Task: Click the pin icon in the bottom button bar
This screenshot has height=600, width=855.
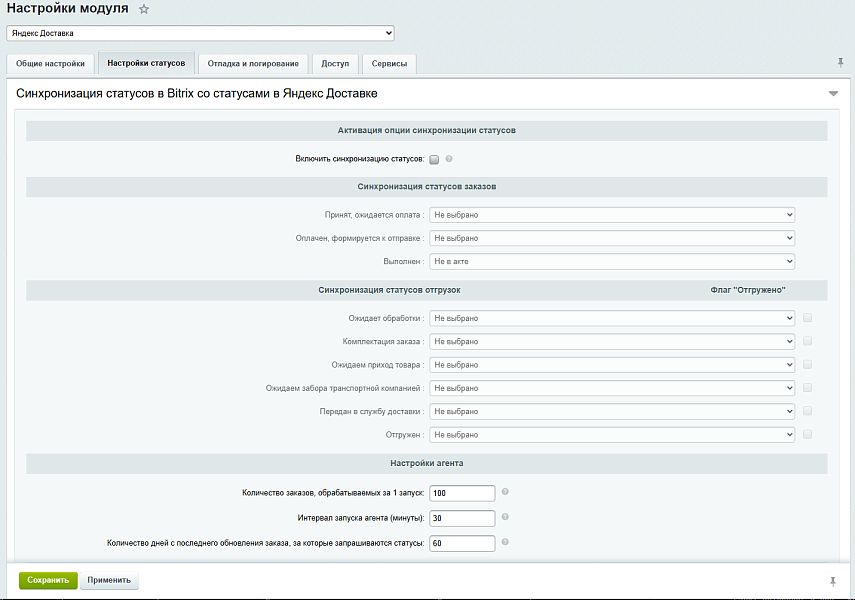Action: [x=832, y=581]
